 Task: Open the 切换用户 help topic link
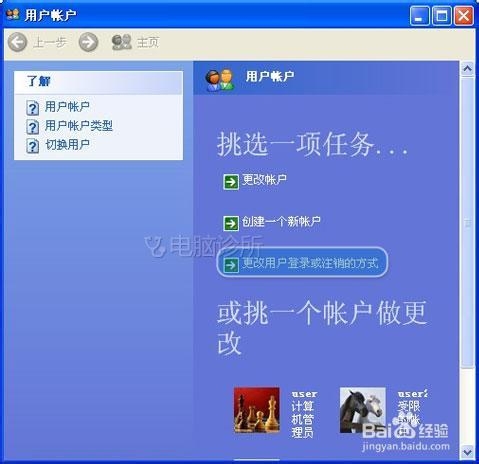click(x=67, y=145)
